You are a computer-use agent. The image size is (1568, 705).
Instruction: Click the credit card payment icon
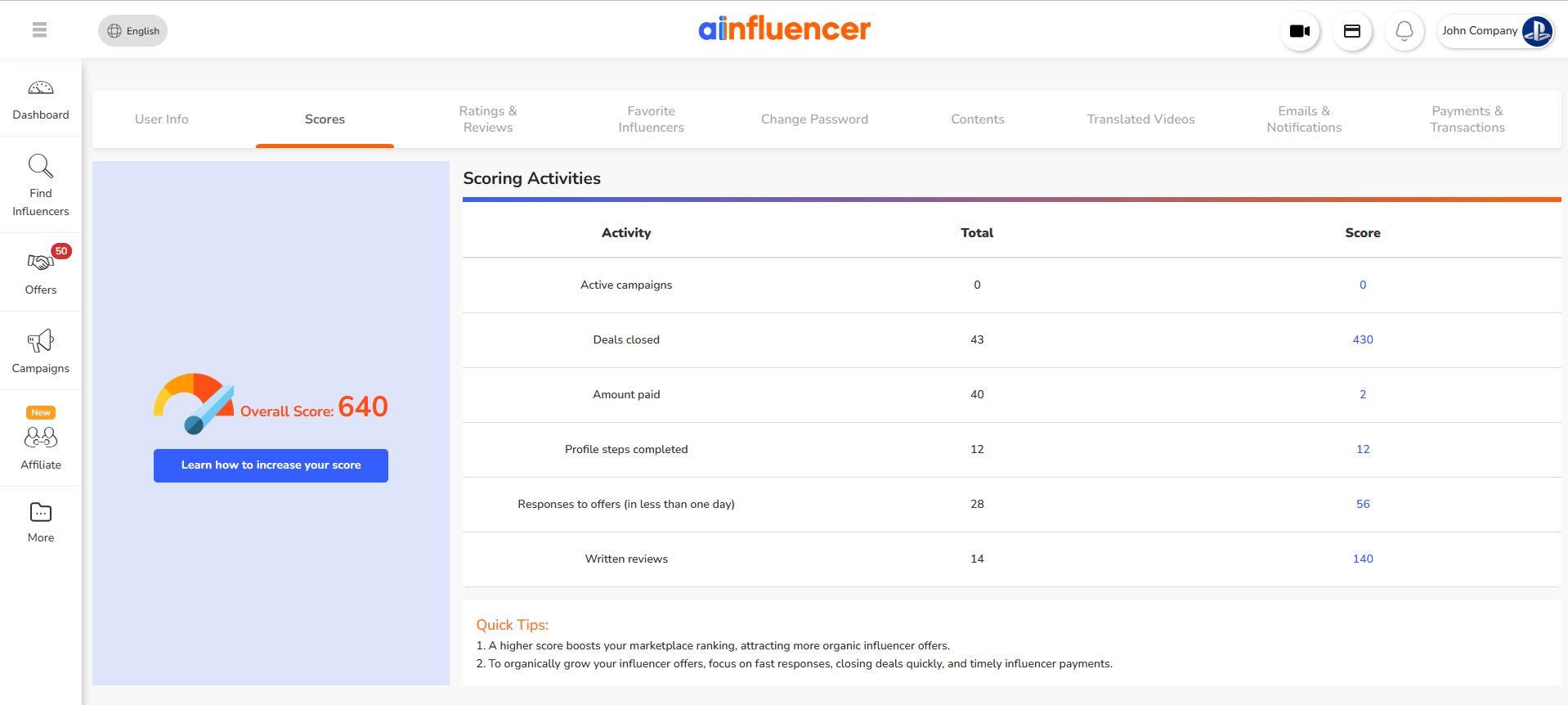(1352, 31)
